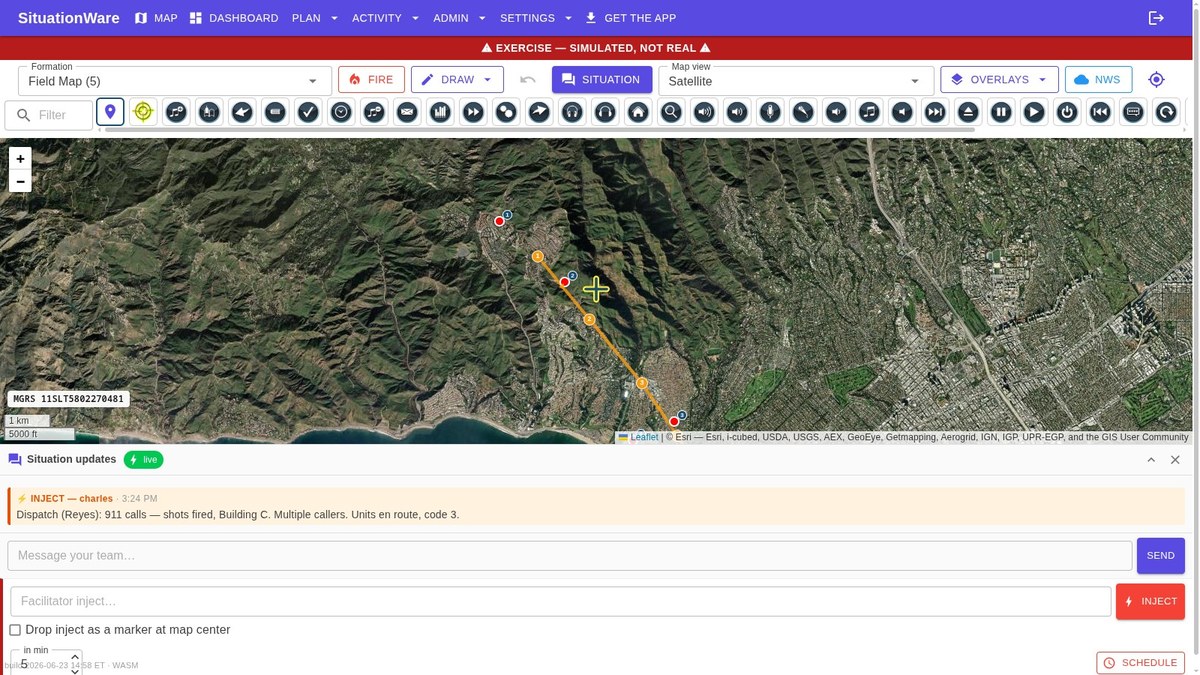The height and width of the screenshot is (675, 1200).
Task: Open the Overlays dropdown menu
Action: [x=999, y=80]
